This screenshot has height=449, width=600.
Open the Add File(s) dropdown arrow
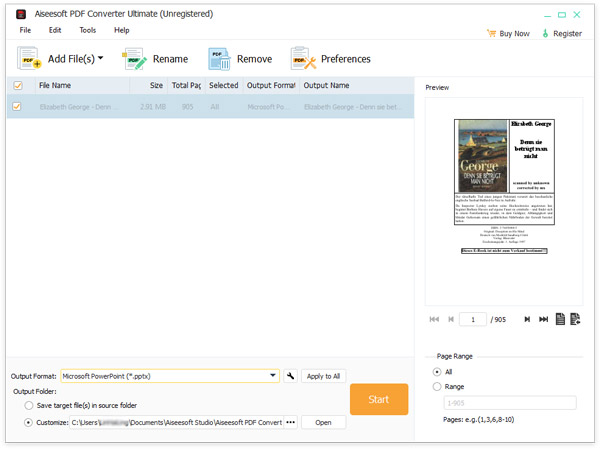(101, 59)
